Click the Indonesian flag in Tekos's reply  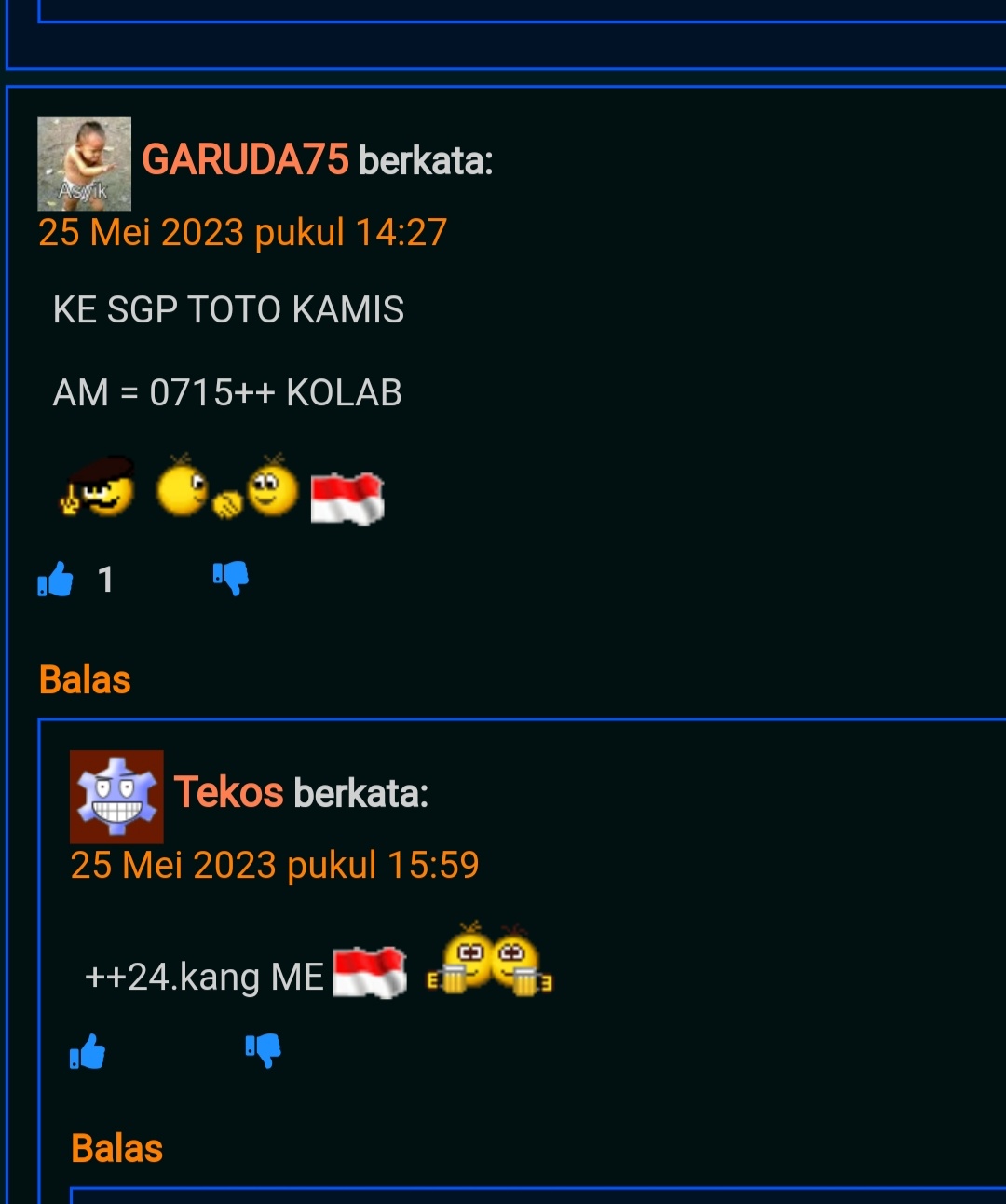click(x=370, y=972)
